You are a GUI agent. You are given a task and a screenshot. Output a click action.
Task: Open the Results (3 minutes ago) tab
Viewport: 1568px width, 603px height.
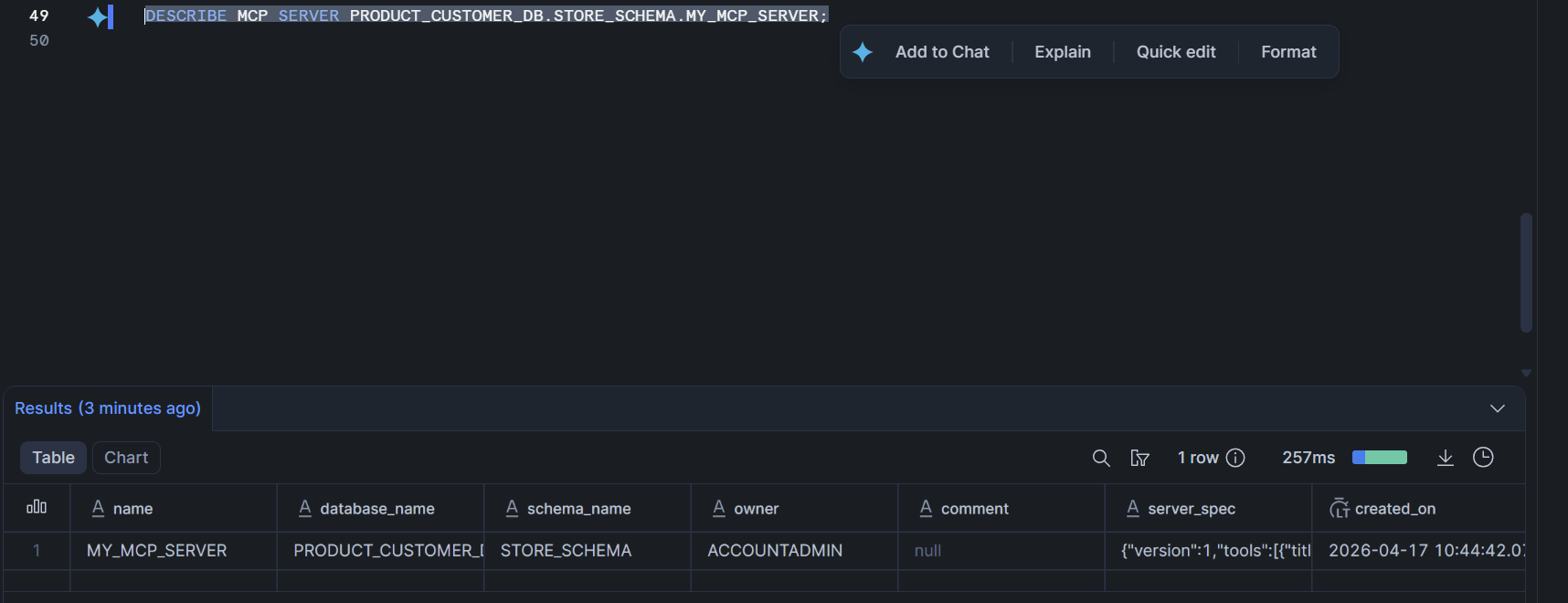coord(108,408)
